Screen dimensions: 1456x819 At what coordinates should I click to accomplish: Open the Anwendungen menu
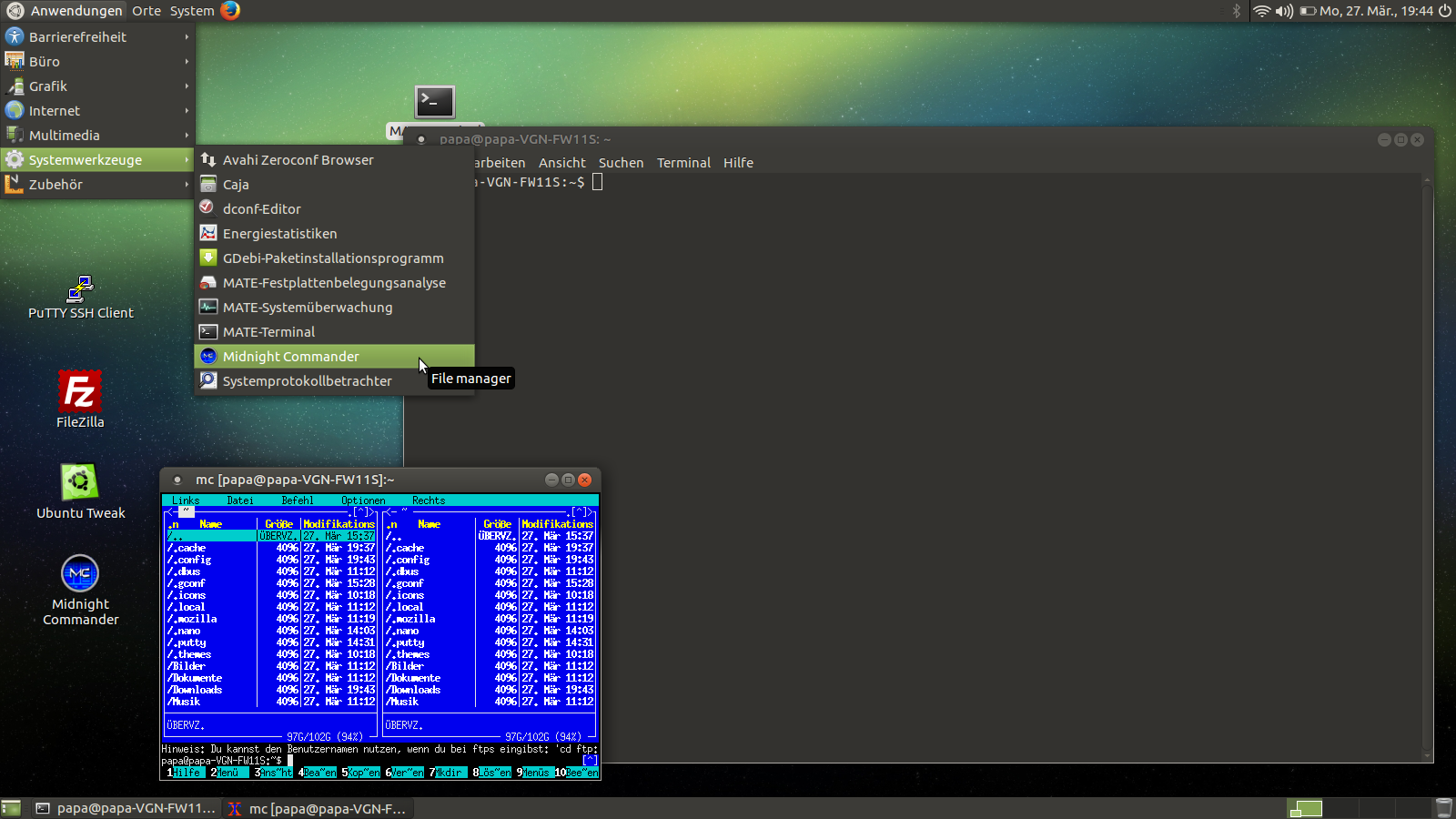point(64,11)
